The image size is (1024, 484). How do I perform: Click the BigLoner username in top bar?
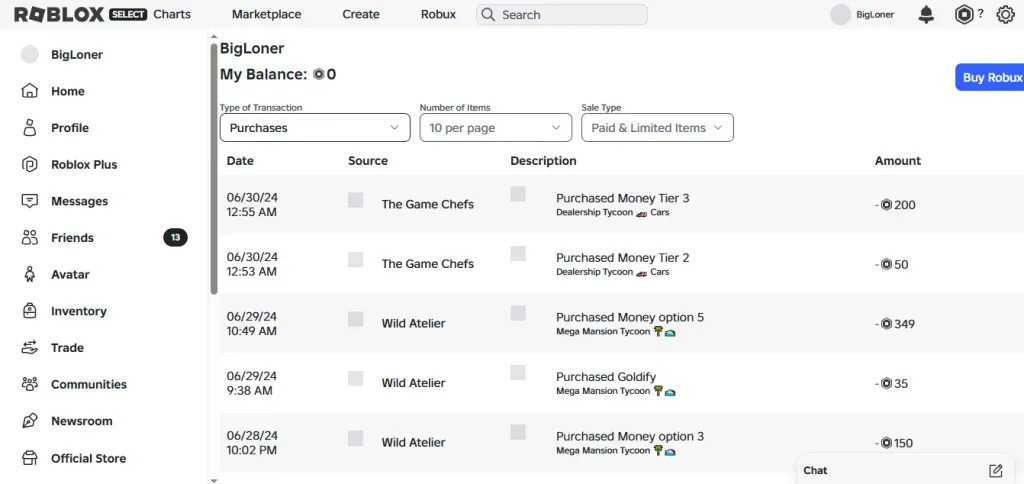[875, 14]
